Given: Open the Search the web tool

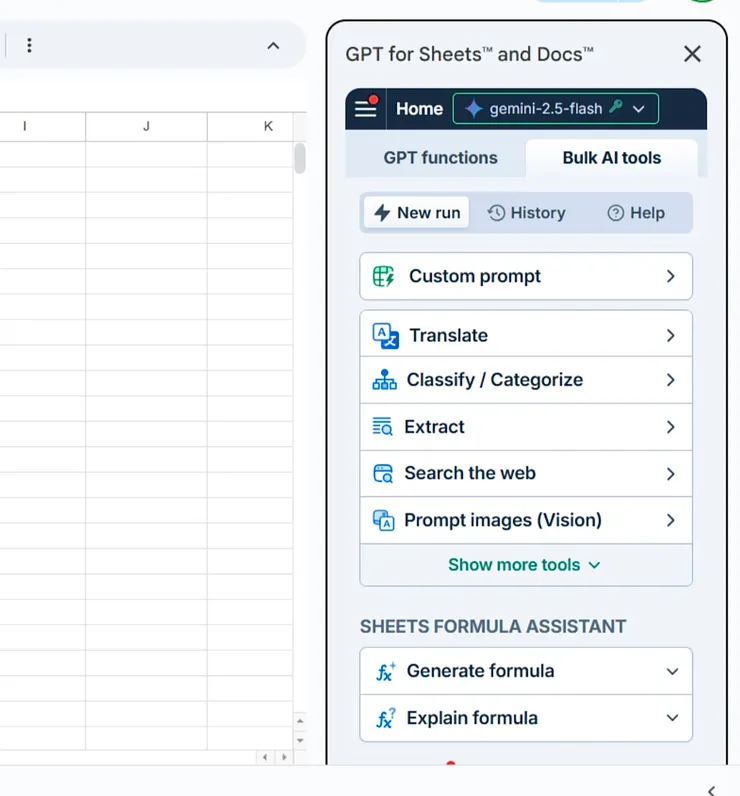Looking at the screenshot, I should tap(526, 474).
